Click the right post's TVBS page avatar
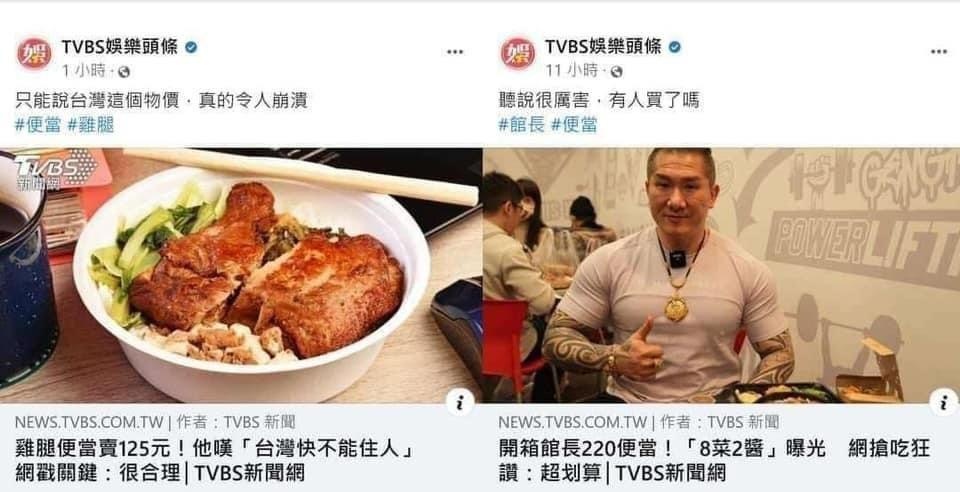Viewport: 960px width, 492px height. point(518,54)
